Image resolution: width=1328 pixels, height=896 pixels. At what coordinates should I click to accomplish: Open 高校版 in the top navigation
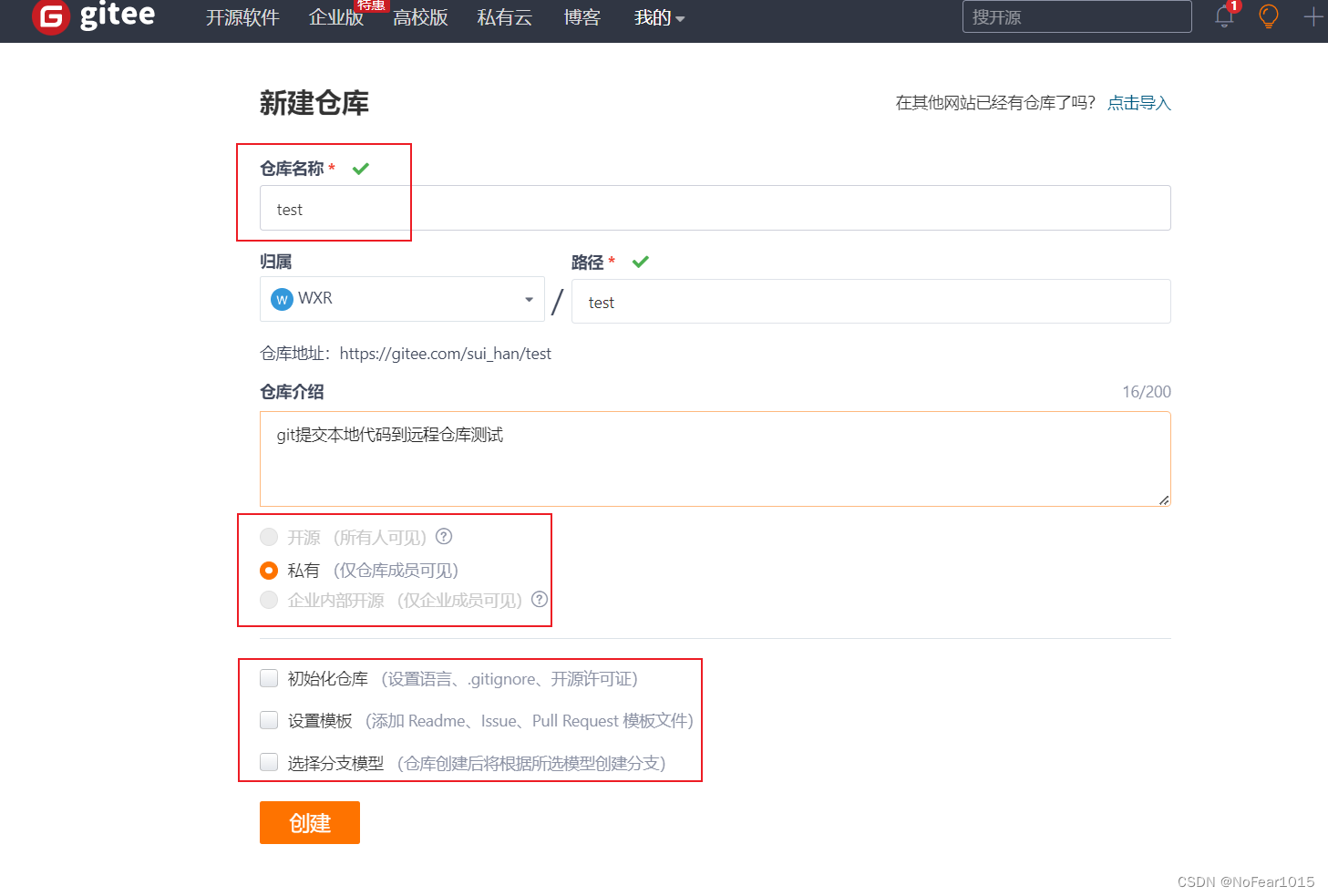point(420,17)
